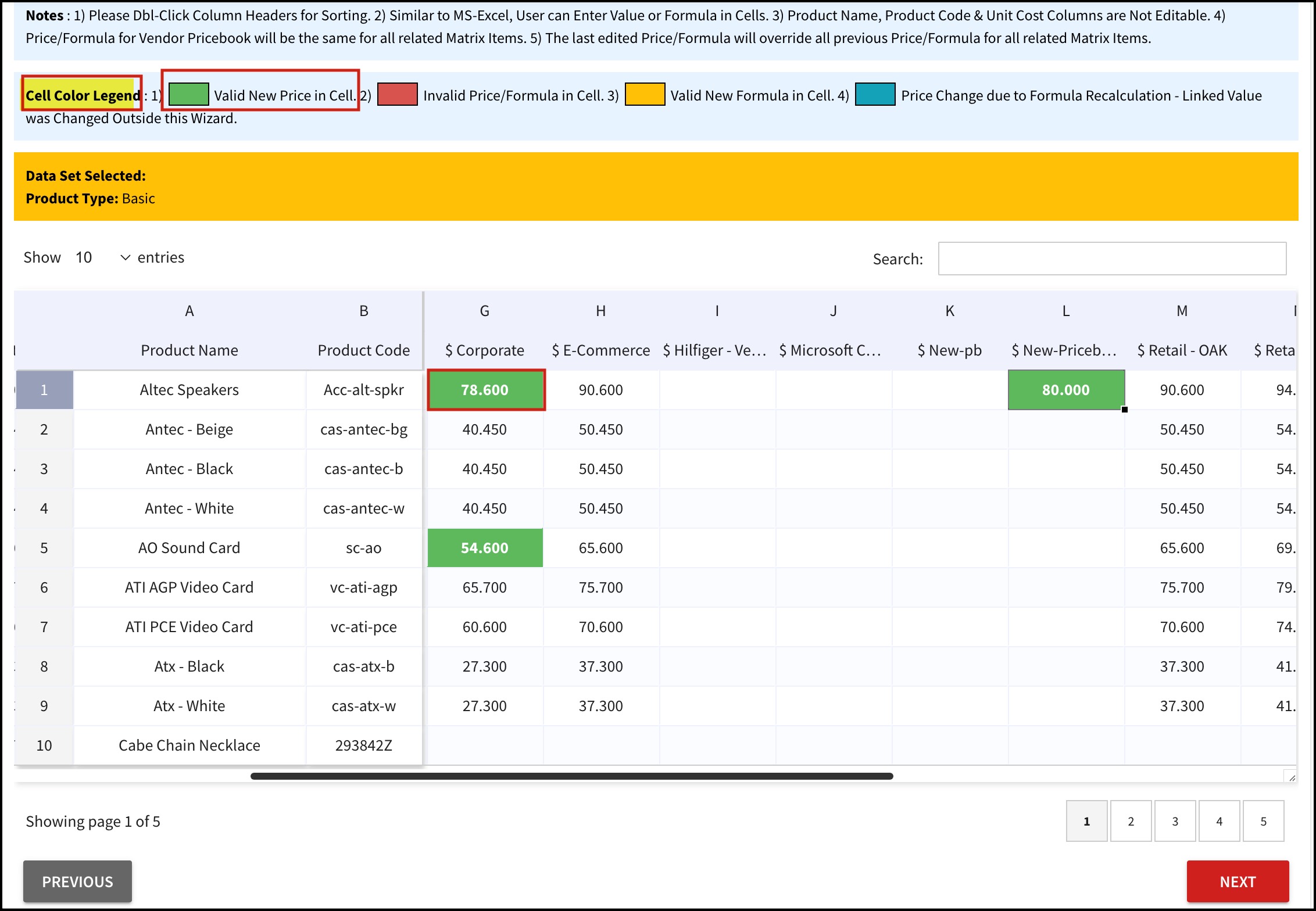Select the $ New-pb column header
Image resolution: width=1316 pixels, height=911 pixels.
tap(950, 350)
